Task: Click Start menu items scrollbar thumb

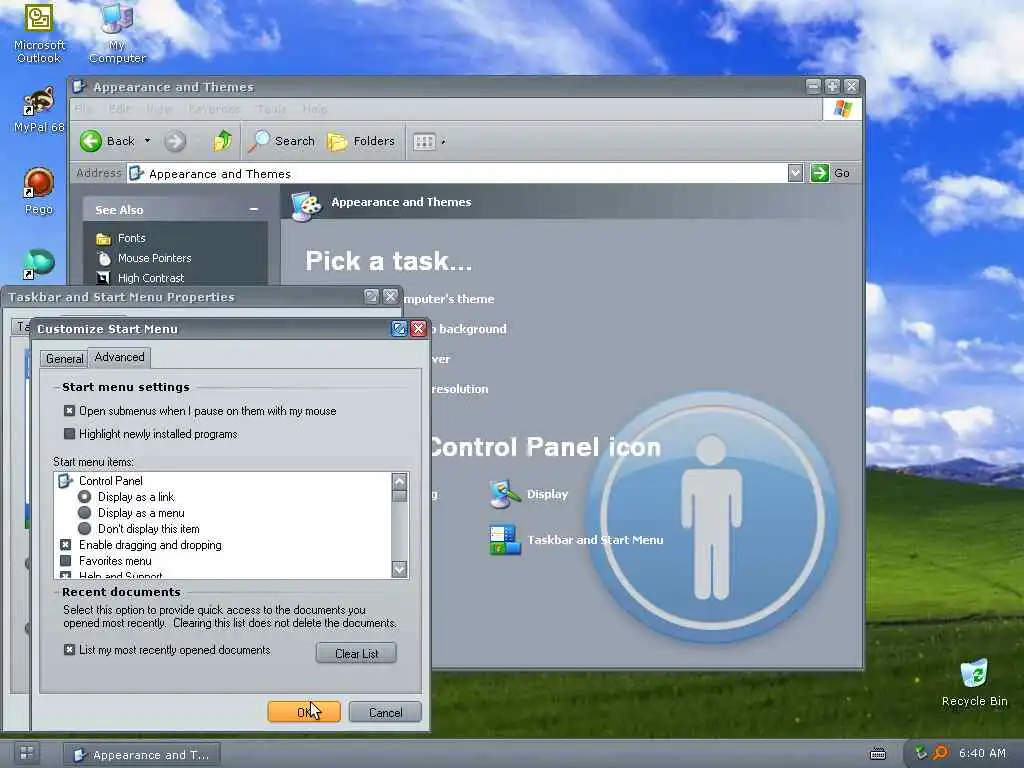Action: (x=400, y=496)
